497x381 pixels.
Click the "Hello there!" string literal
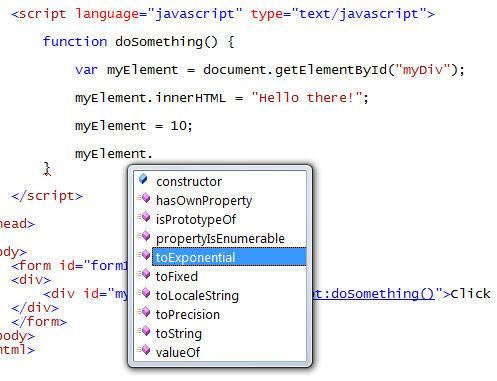click(x=307, y=98)
